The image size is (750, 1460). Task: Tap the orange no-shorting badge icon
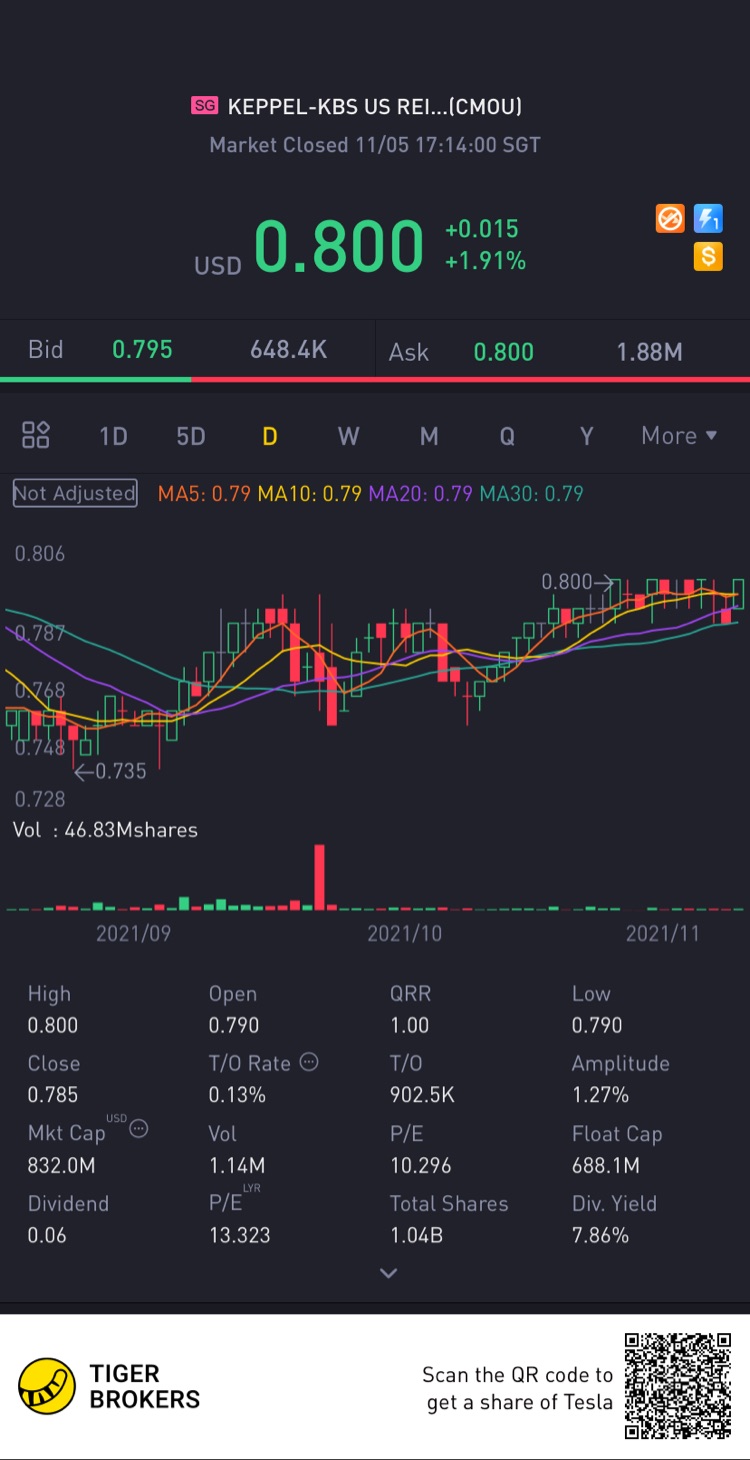tap(670, 218)
